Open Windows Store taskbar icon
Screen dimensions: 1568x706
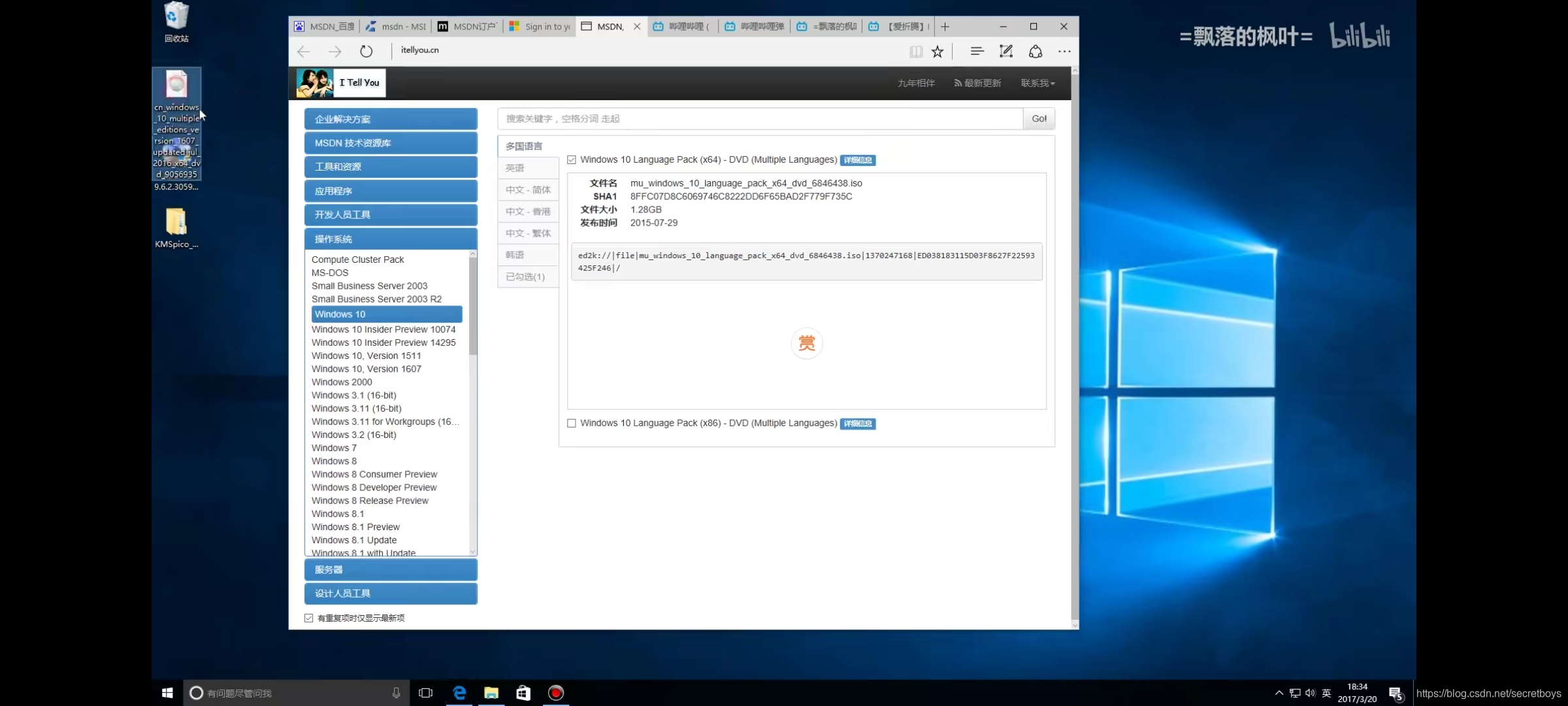click(523, 693)
